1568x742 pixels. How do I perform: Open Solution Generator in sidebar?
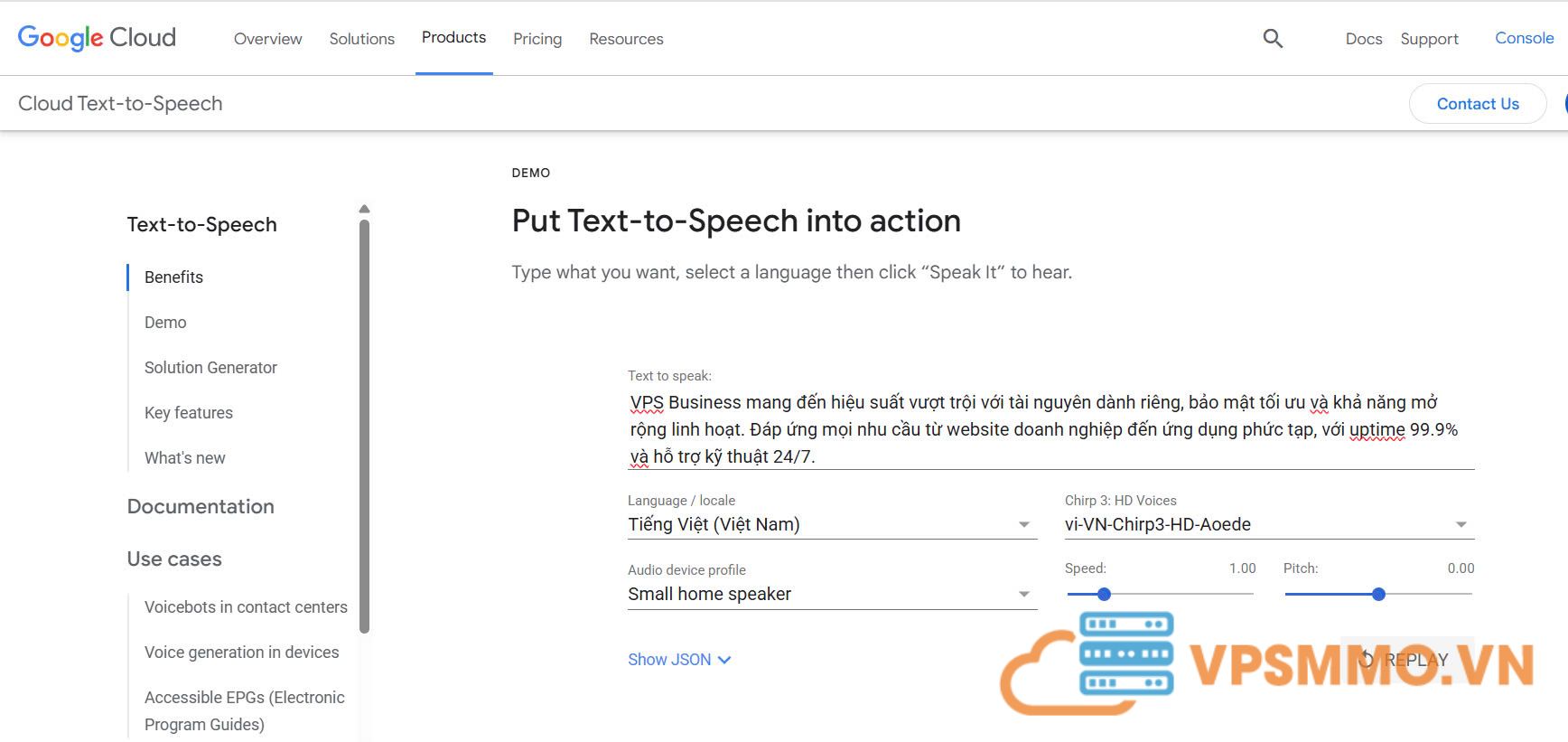(x=210, y=368)
